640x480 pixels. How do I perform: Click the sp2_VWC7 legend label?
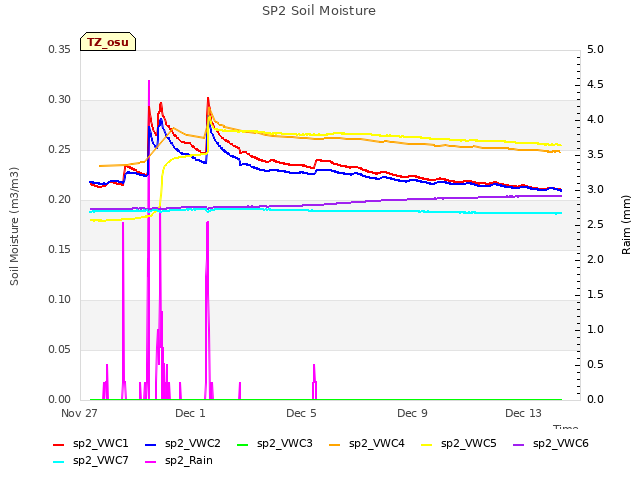click(100, 460)
